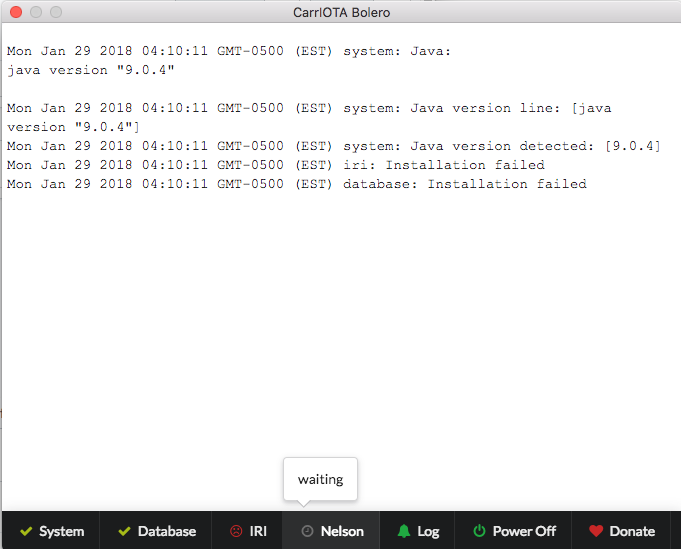The image size is (681, 549).
Task: Click the red sad face icon beside IRI
Action: tap(236, 531)
